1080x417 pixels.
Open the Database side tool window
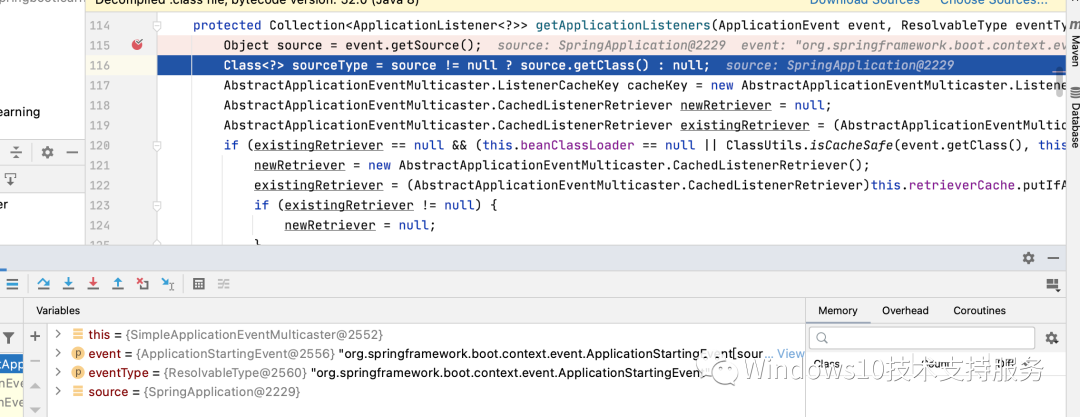pos(1074,117)
